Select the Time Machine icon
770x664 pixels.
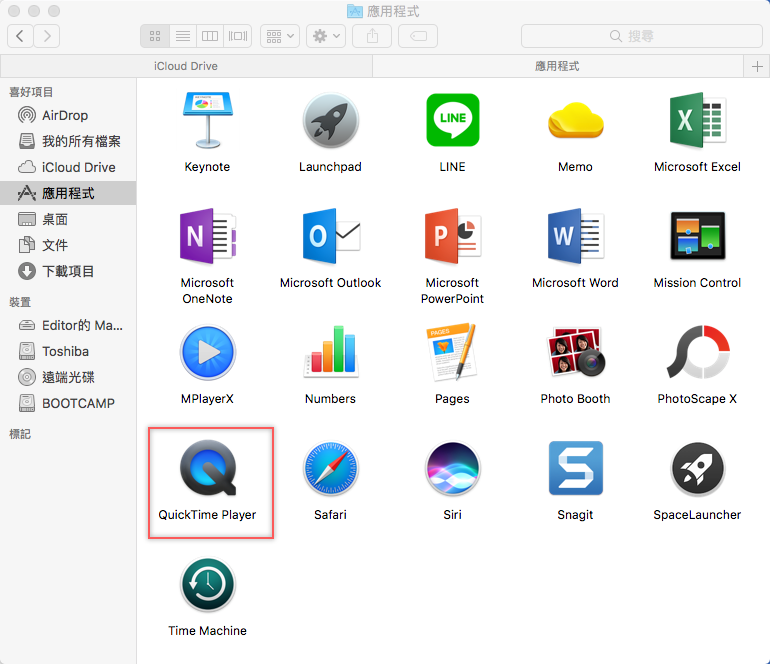207,584
